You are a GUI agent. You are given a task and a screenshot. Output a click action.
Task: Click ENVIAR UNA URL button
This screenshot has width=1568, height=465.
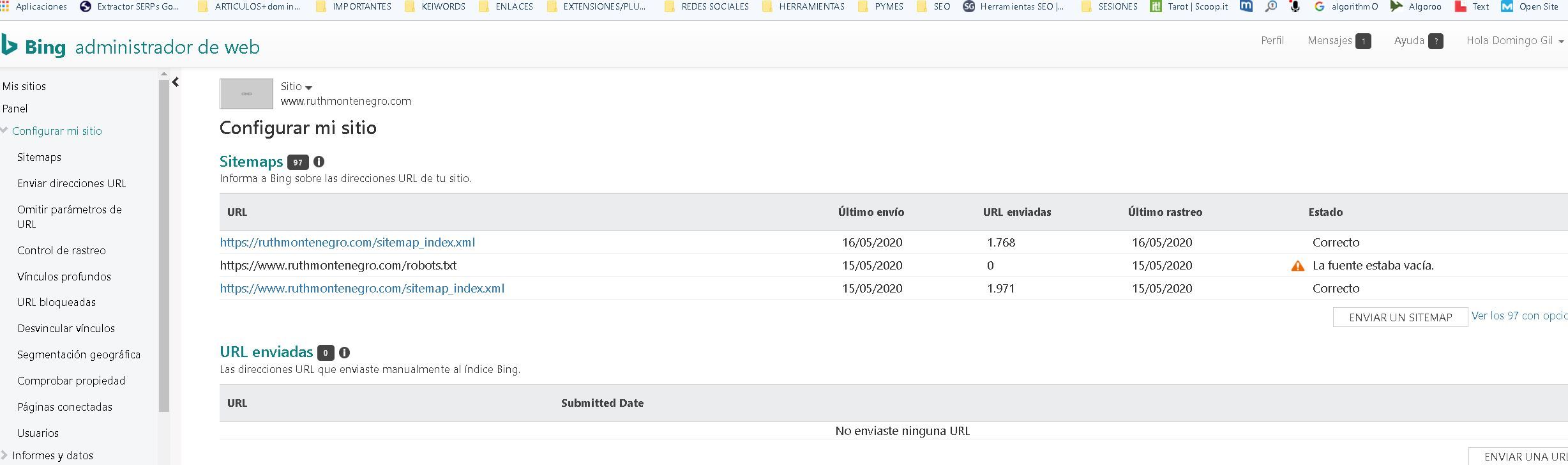[x=1519, y=457]
